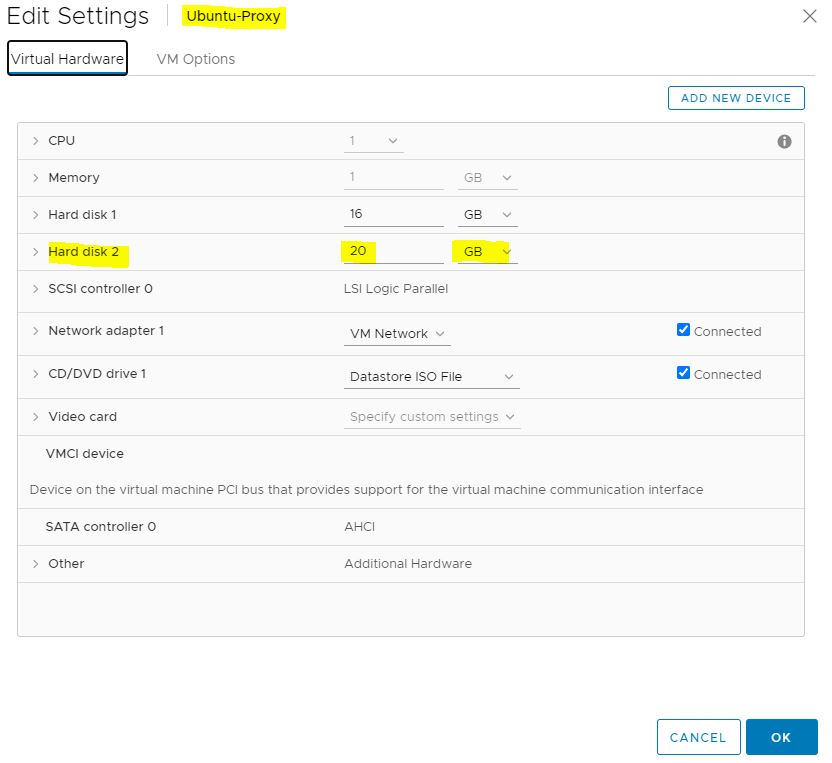Click the Additional Hardware text
832x763 pixels.
coord(408,563)
